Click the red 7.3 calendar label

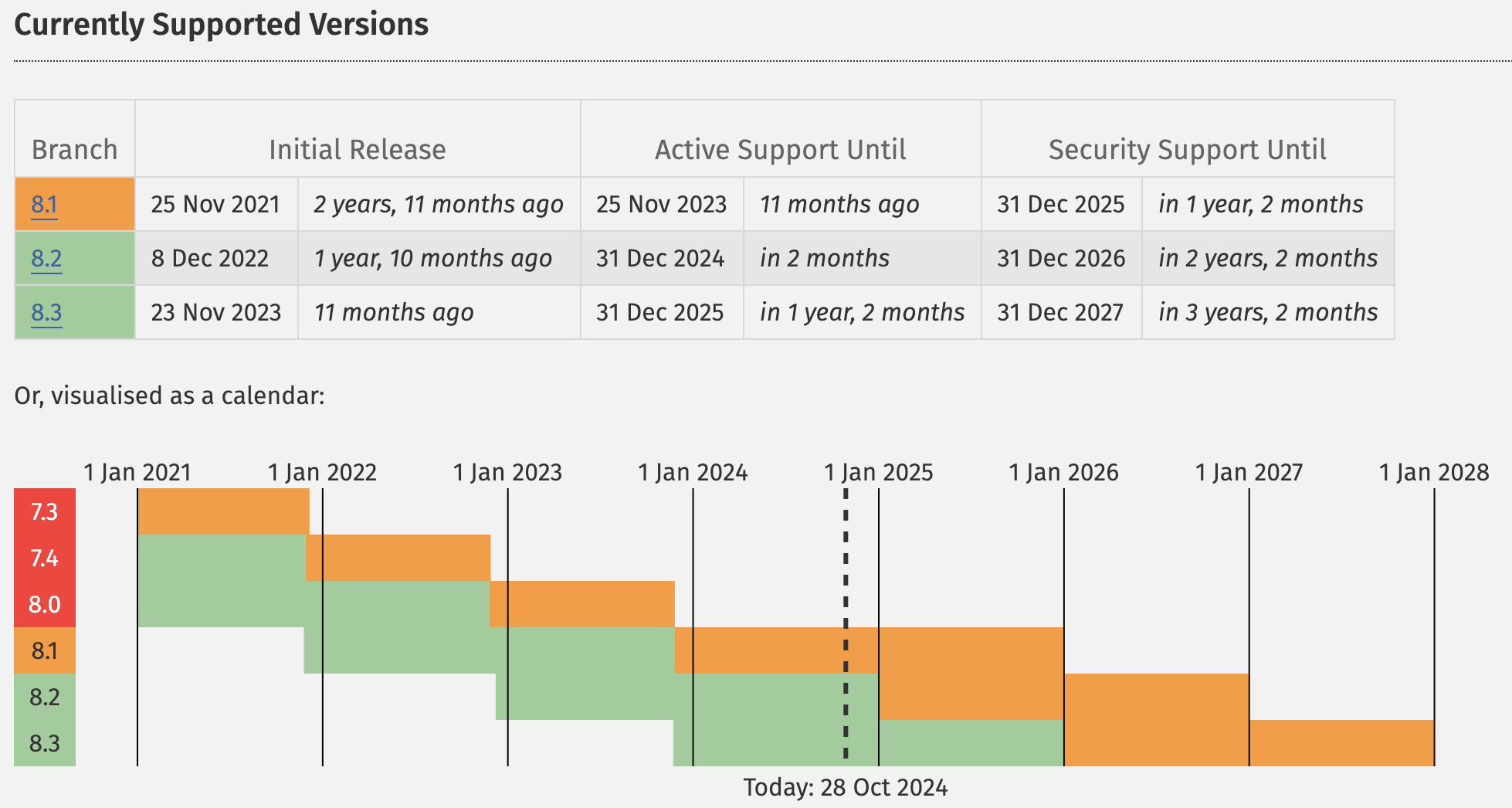(45, 511)
